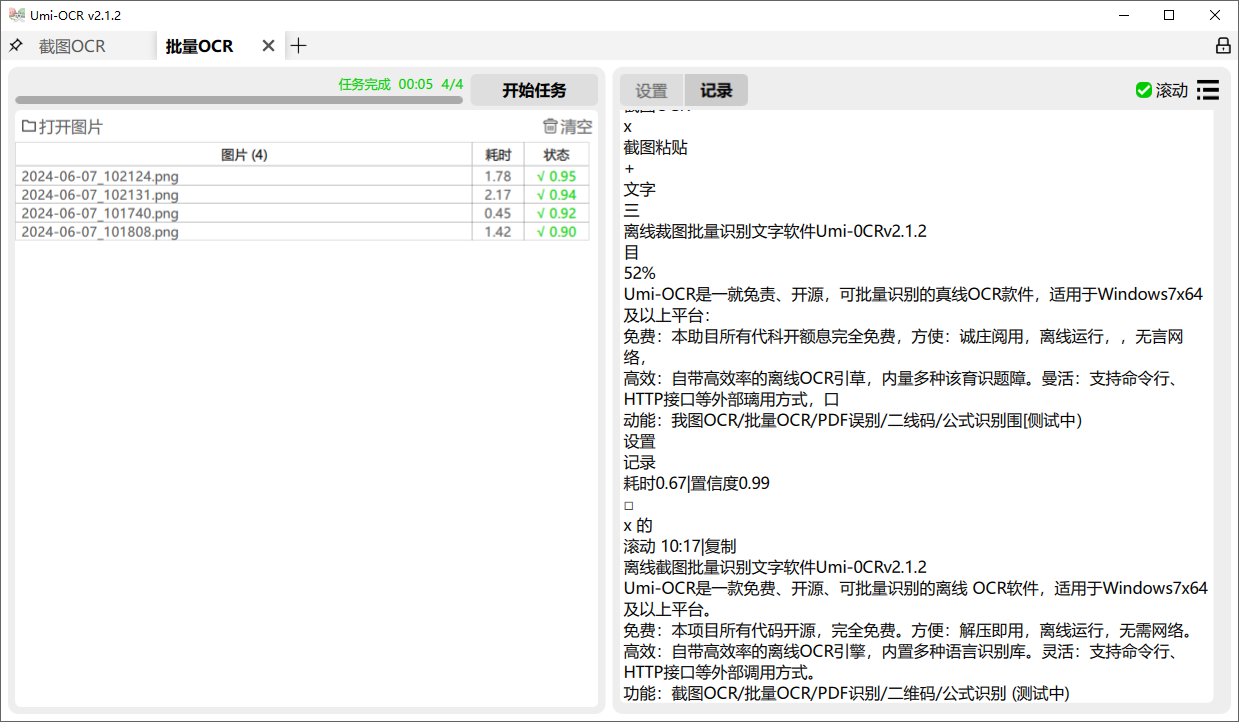Click time cell showing 2.17
Screen dimensions: 1239x722
[498, 195]
